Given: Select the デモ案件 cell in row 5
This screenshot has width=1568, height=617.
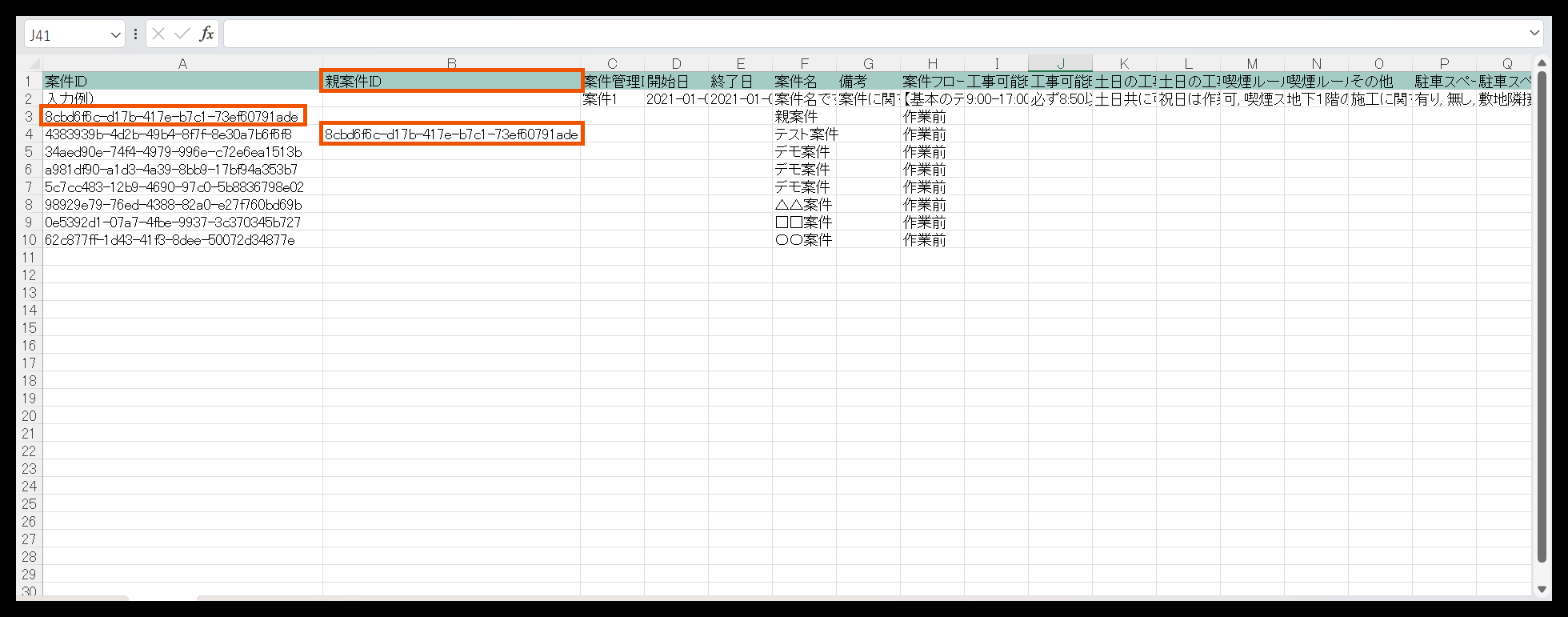Looking at the screenshot, I should tap(804, 151).
